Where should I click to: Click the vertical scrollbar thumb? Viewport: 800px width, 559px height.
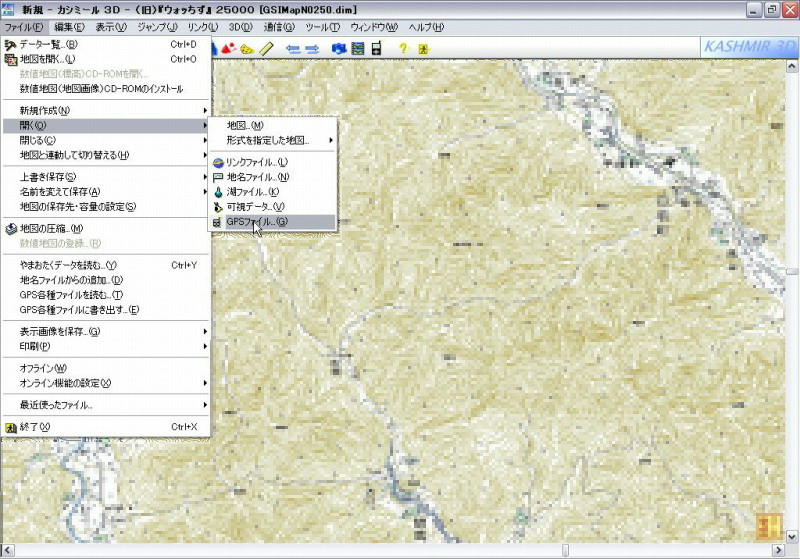(792, 272)
